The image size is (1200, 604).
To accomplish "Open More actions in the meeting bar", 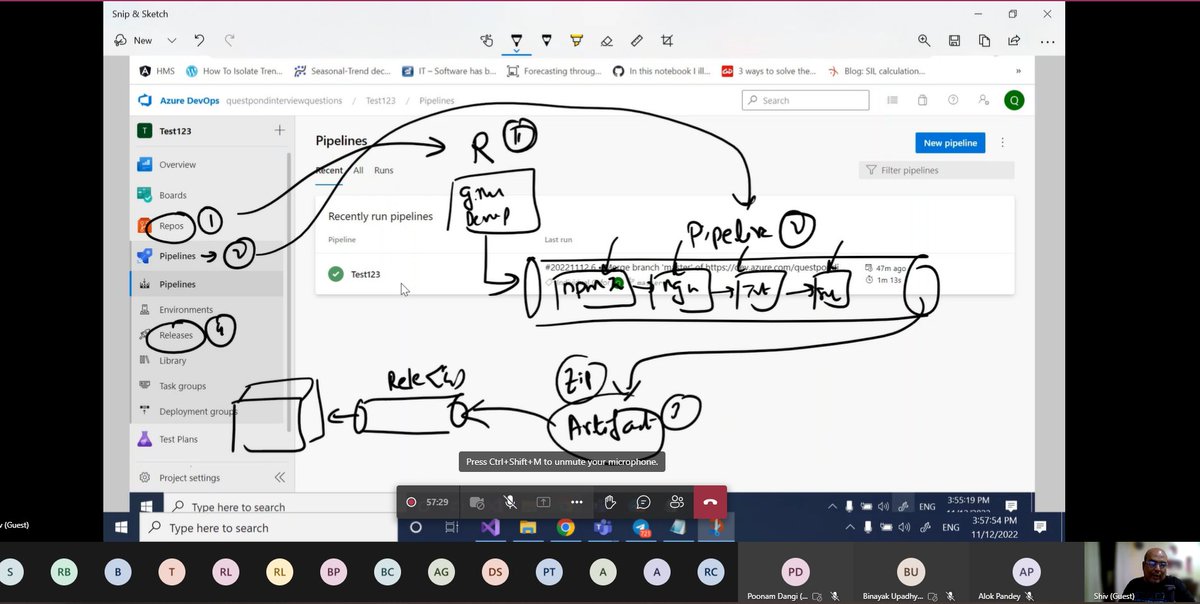I will (576, 502).
